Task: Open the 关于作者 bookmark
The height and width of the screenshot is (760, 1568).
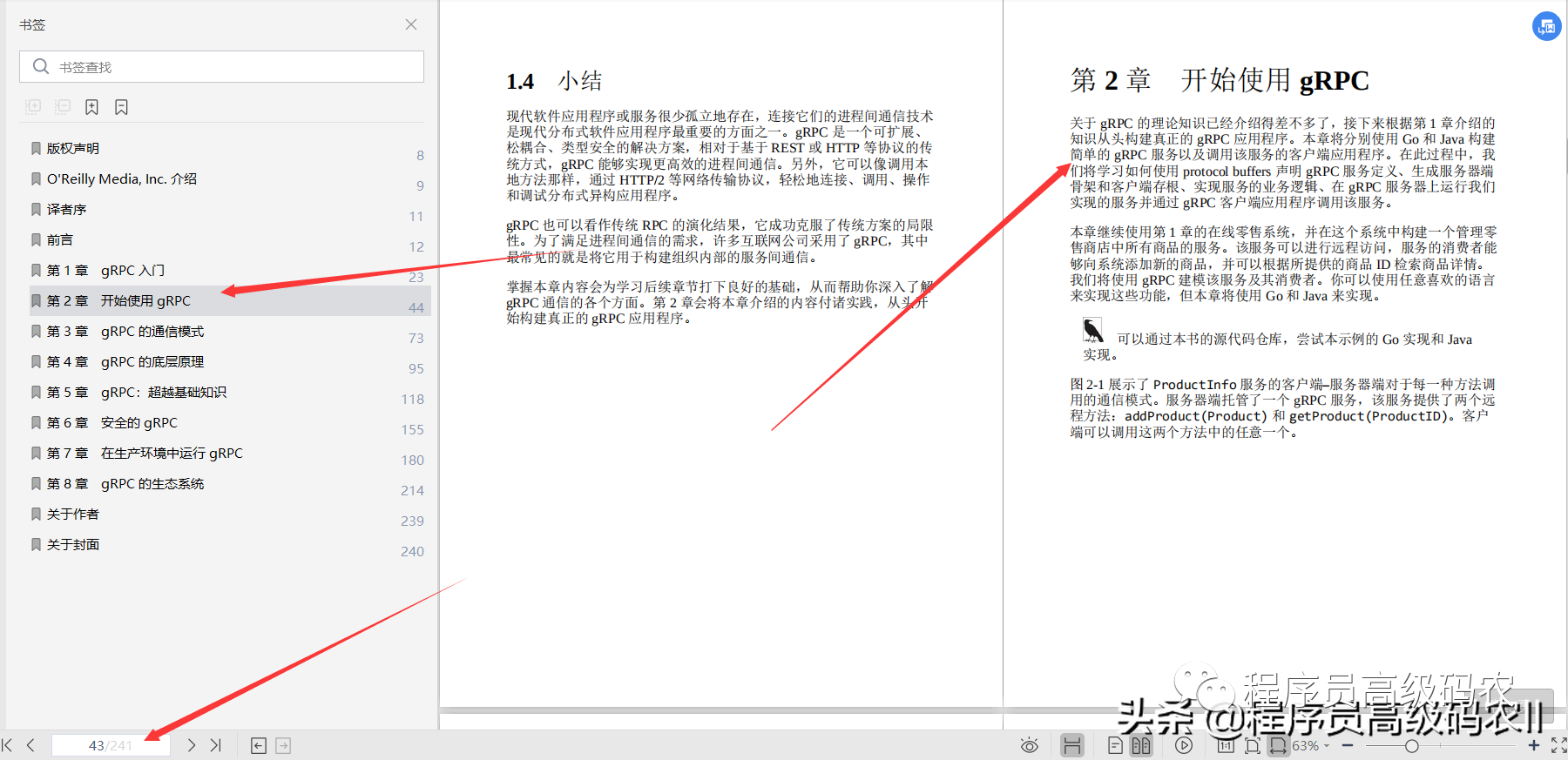Action: [x=73, y=515]
